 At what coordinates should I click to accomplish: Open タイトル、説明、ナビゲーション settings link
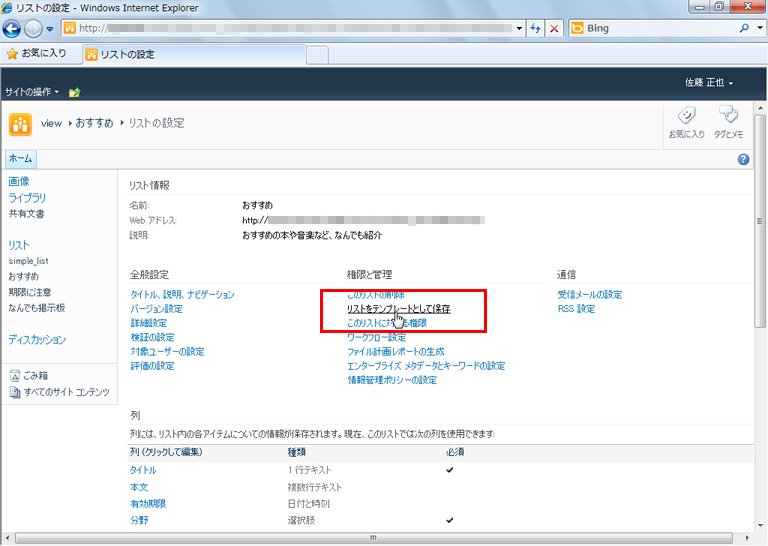pos(182,295)
